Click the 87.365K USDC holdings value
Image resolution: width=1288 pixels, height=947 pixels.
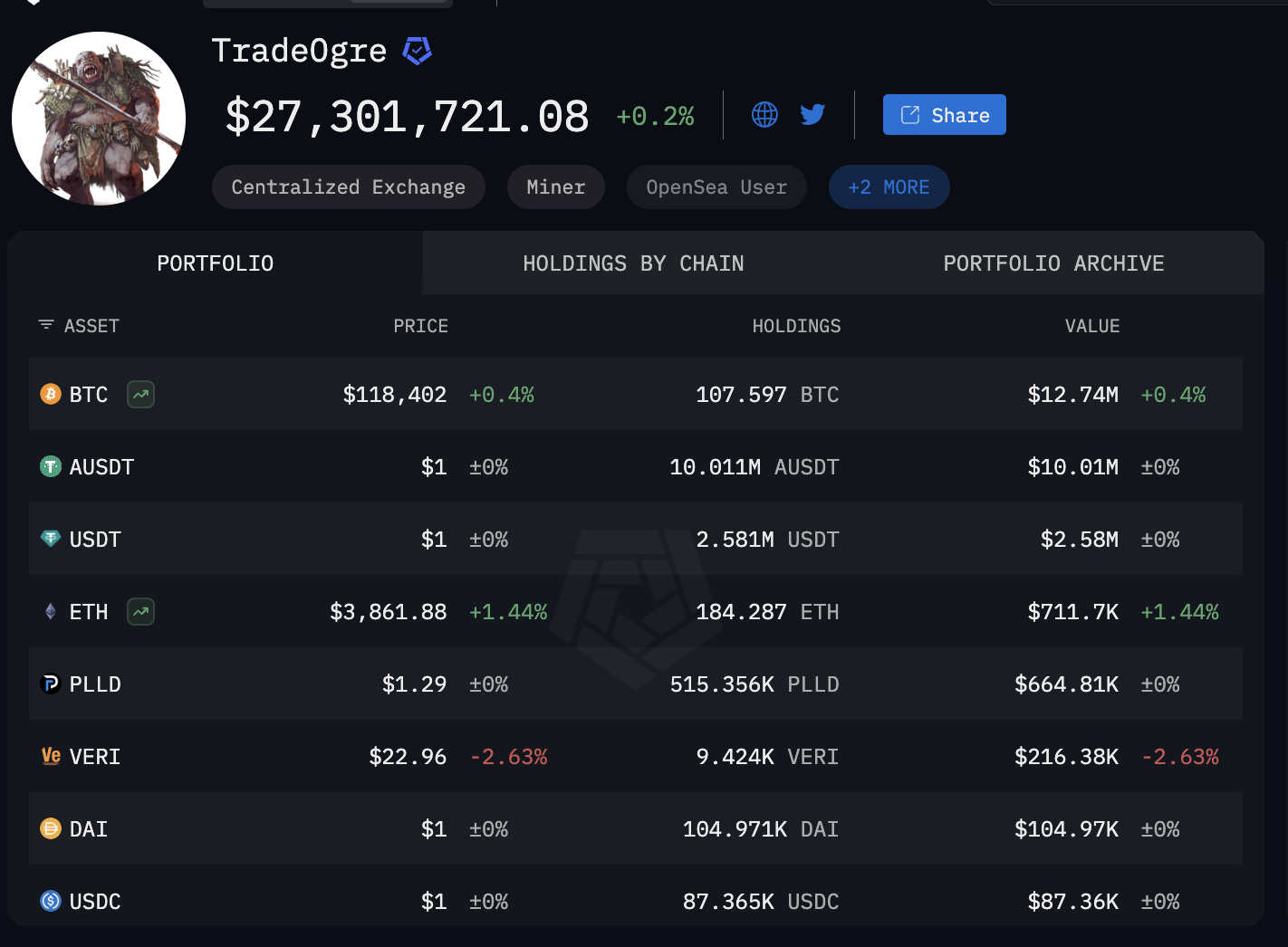761,902
